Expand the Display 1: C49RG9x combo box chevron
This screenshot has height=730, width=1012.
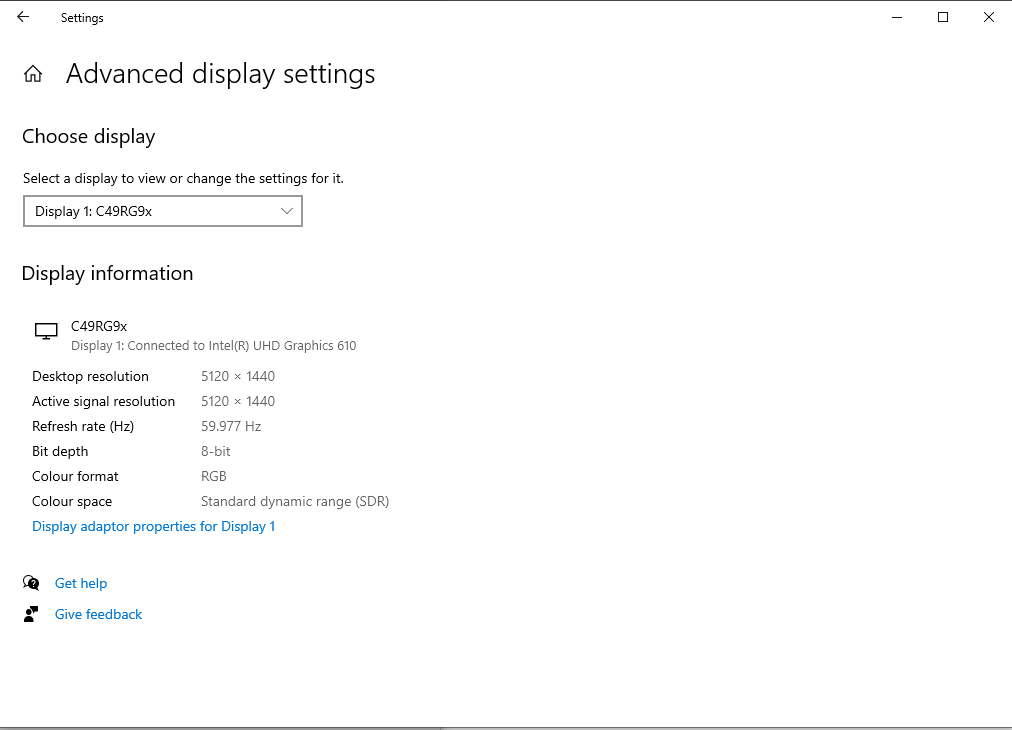coord(287,211)
